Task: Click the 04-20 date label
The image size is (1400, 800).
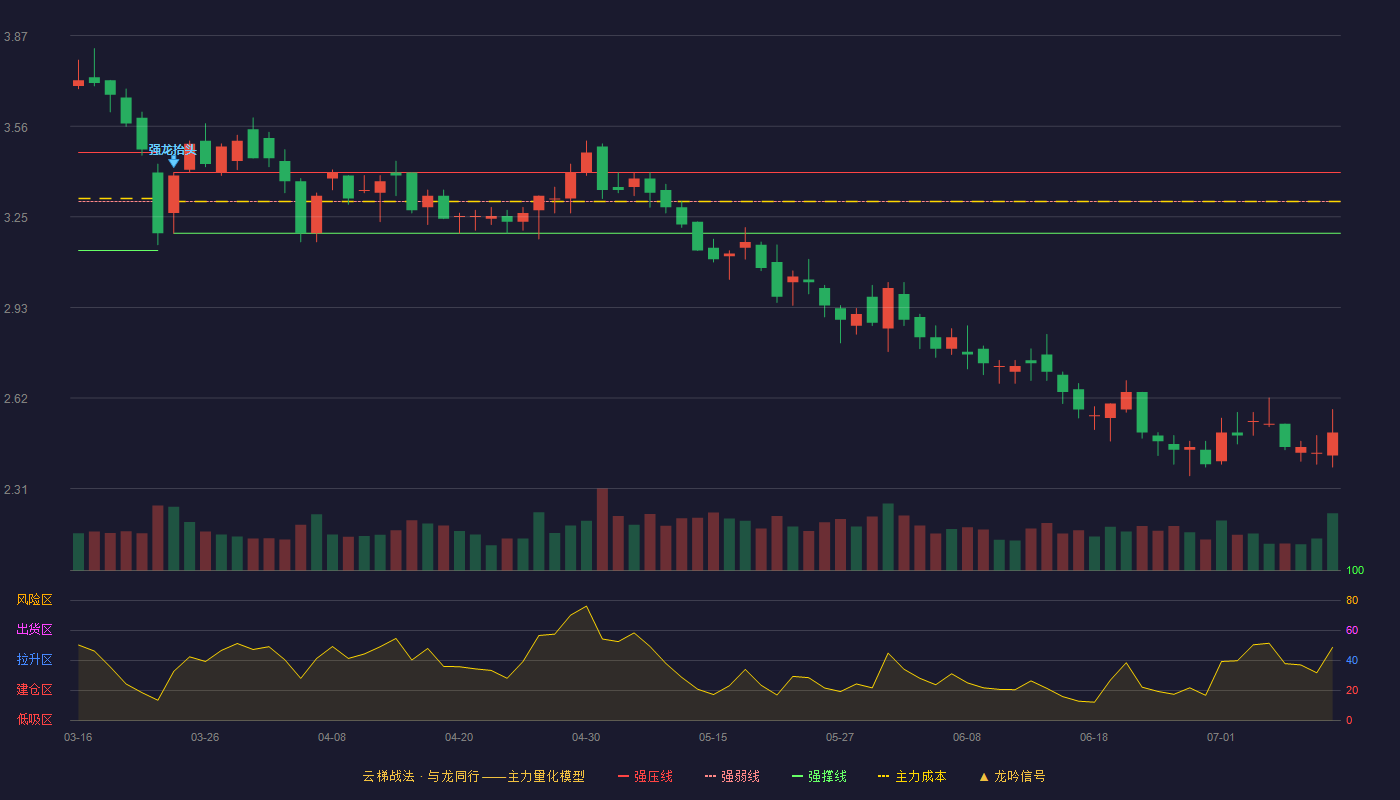Action: [x=459, y=737]
